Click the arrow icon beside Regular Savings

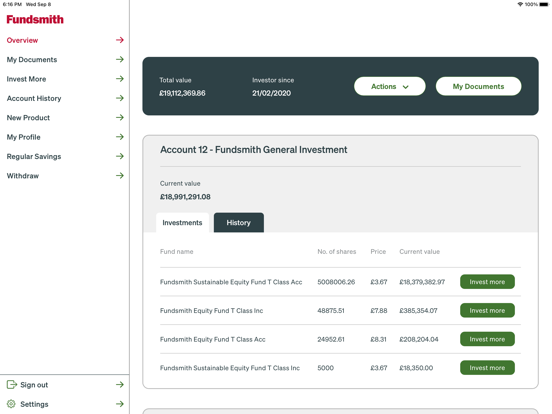(120, 156)
